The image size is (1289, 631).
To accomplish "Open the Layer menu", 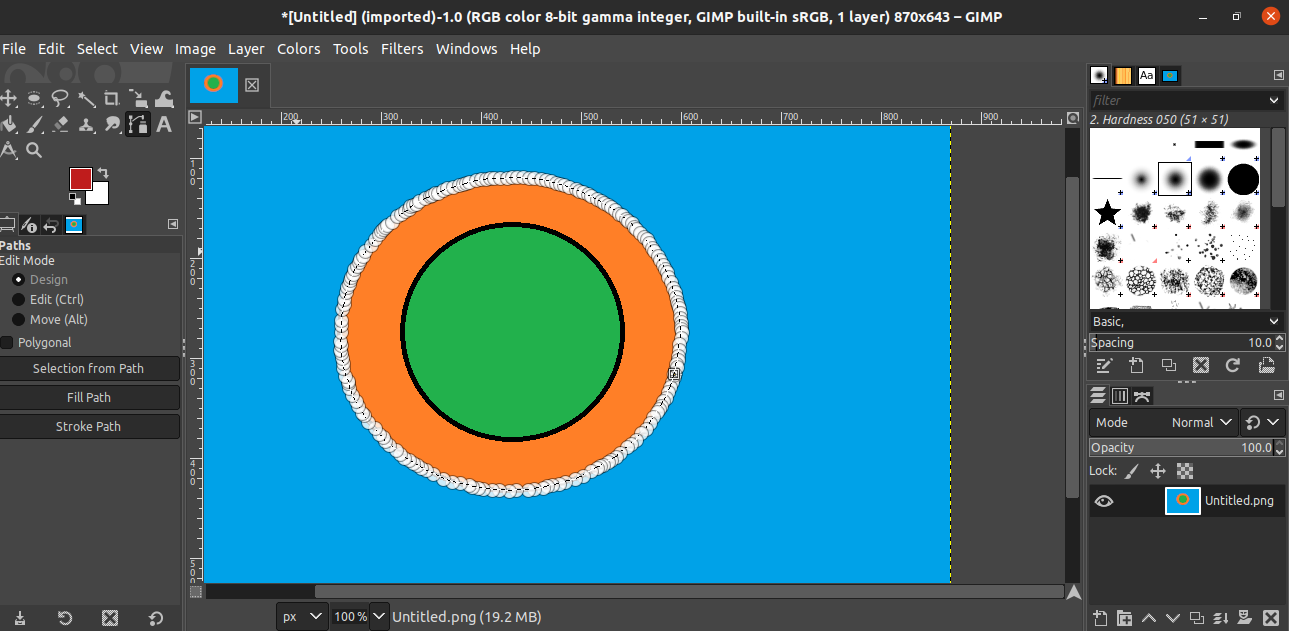I will point(246,49).
